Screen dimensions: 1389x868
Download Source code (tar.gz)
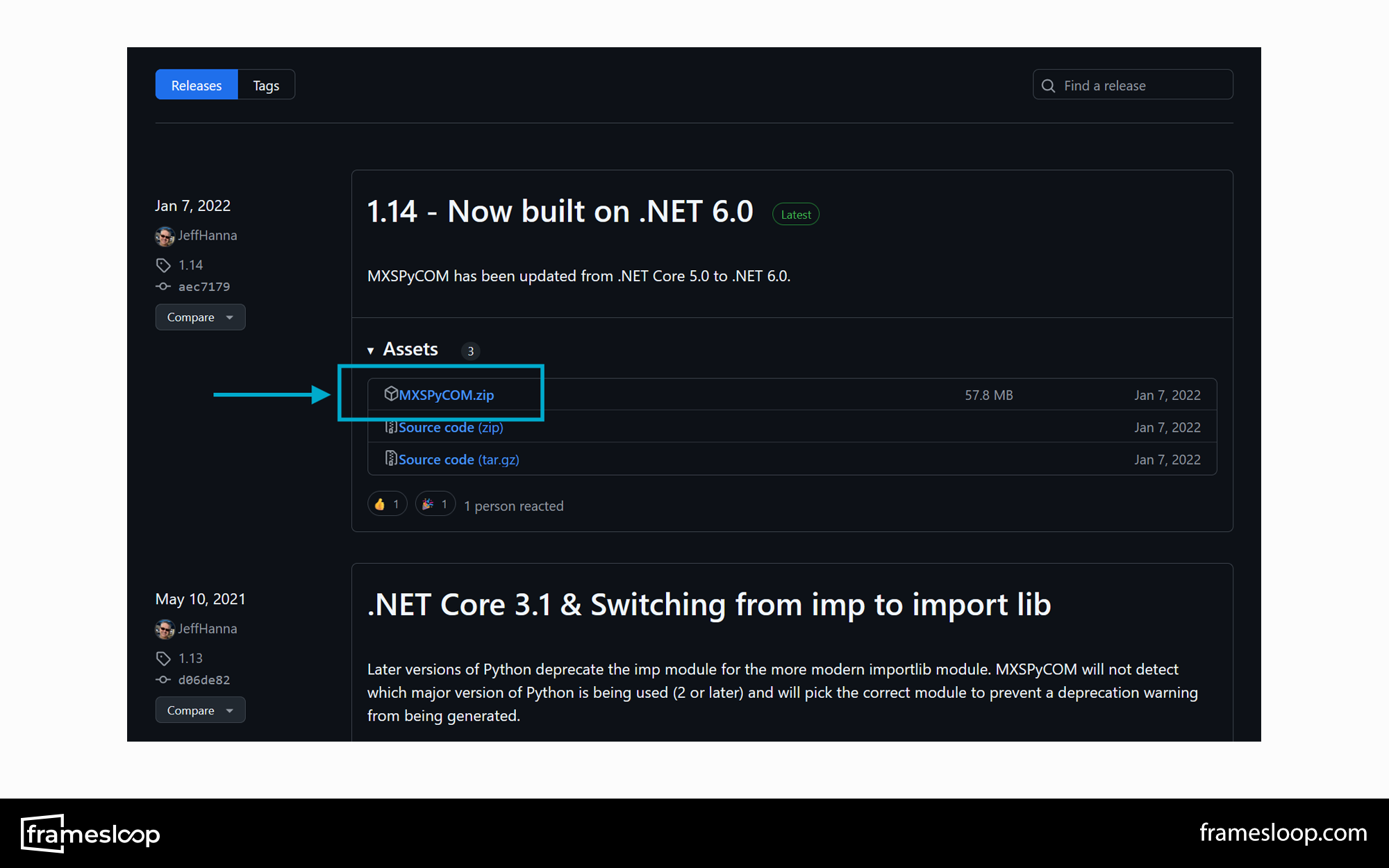coord(459,460)
